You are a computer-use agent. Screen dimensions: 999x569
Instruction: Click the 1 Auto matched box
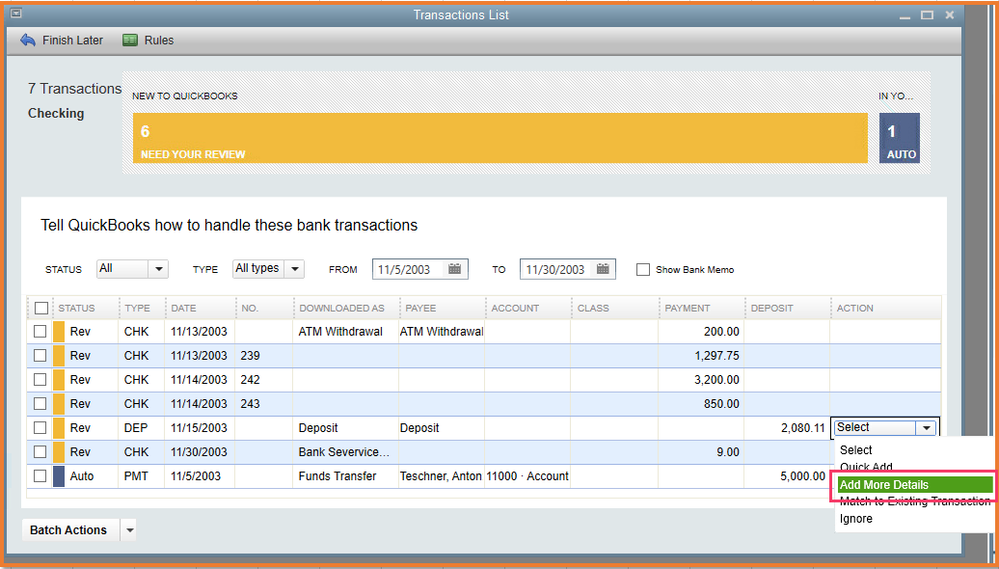pos(899,138)
